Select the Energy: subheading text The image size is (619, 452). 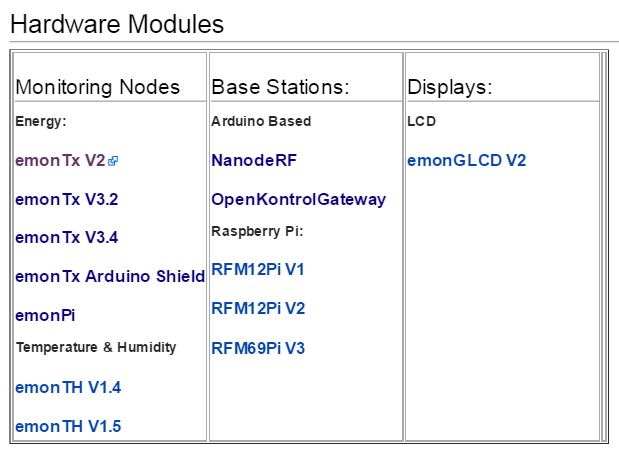41,122
